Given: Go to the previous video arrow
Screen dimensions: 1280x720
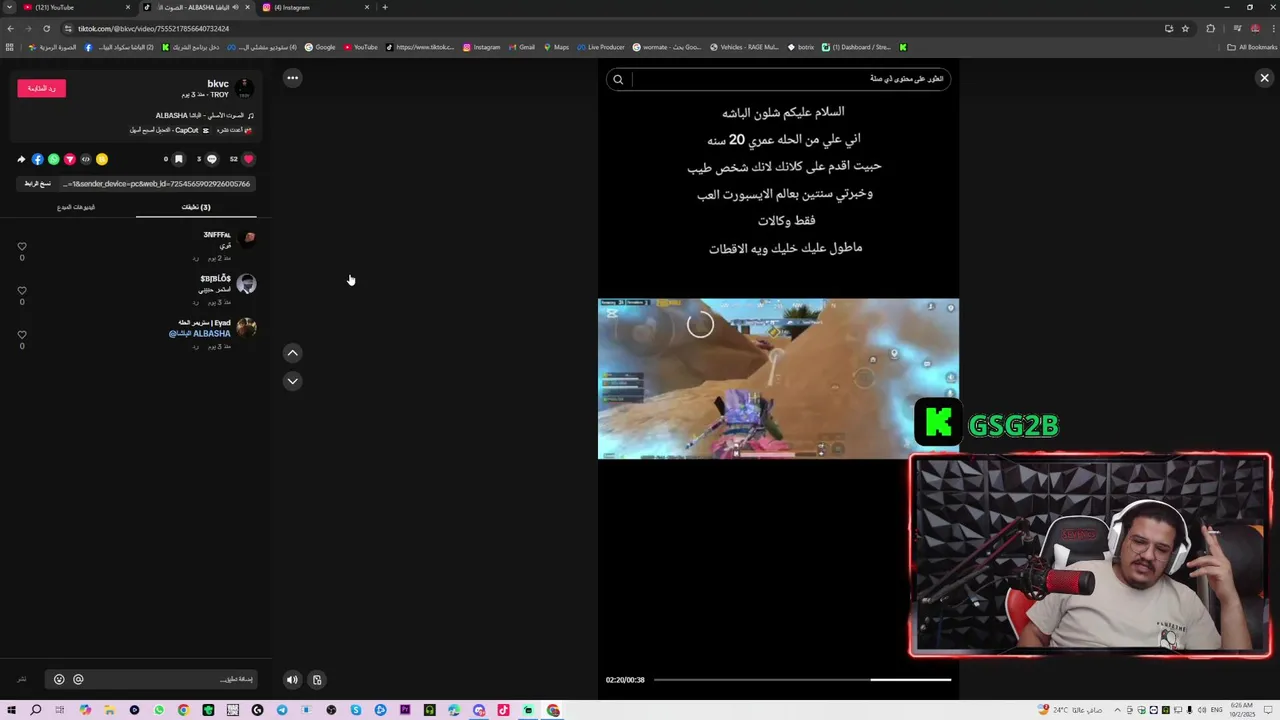Looking at the screenshot, I should [x=292, y=352].
